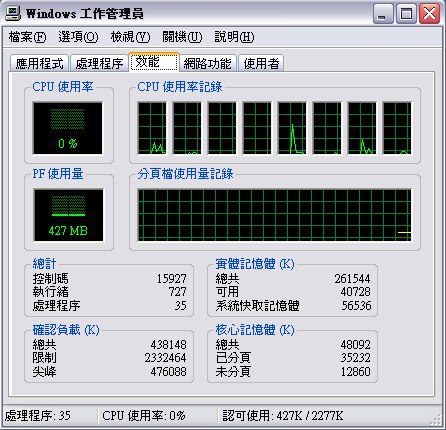The width and height of the screenshot is (446, 430).
Task: Click the last CPU history graph
Action: pyautogui.click(x=397, y=128)
